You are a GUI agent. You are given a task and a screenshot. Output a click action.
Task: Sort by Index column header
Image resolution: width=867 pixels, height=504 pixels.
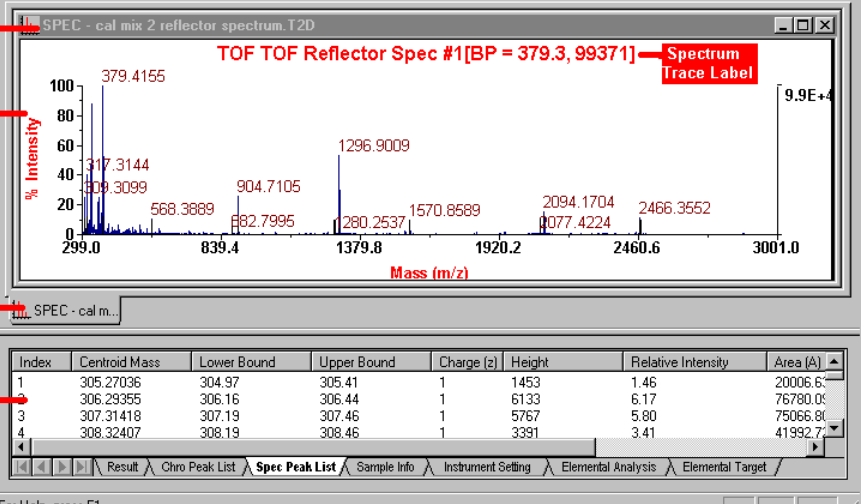click(41, 362)
